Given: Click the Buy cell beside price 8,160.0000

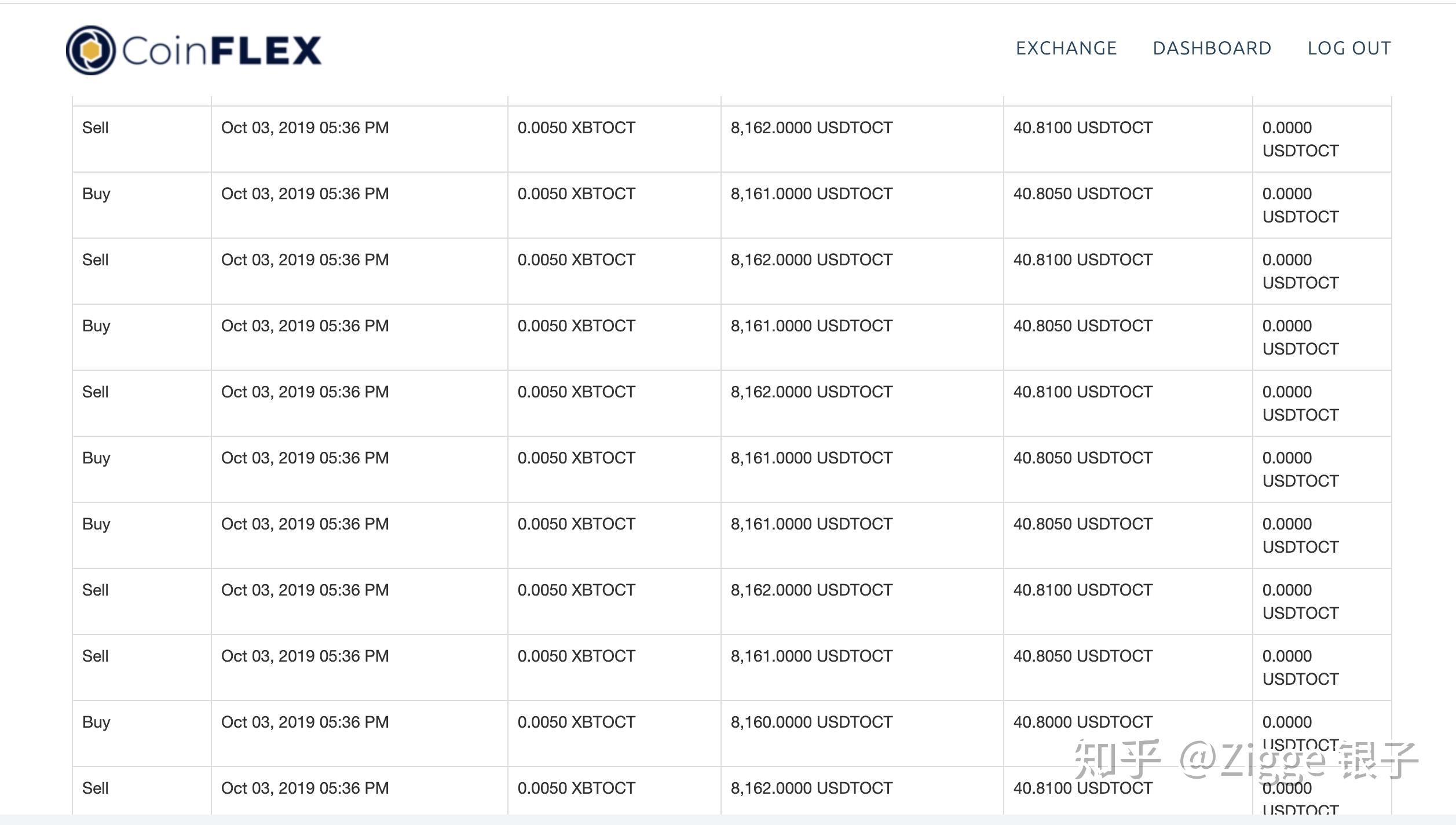Looking at the screenshot, I should 96,722.
